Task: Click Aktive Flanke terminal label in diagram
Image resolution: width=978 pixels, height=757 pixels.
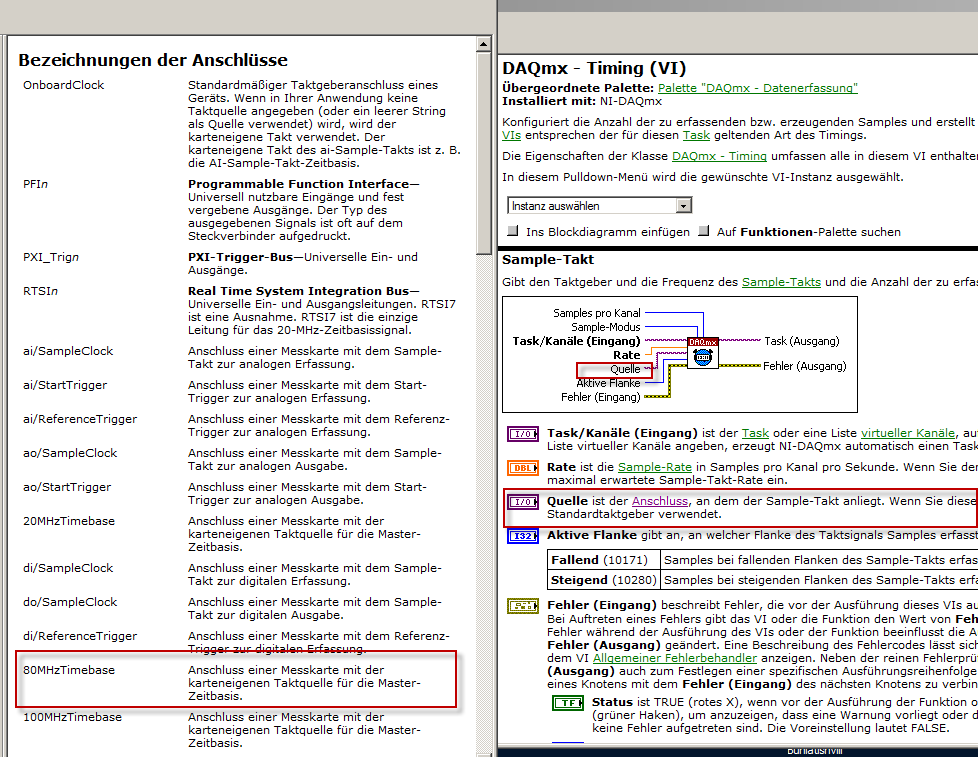Action: pyautogui.click(x=608, y=383)
